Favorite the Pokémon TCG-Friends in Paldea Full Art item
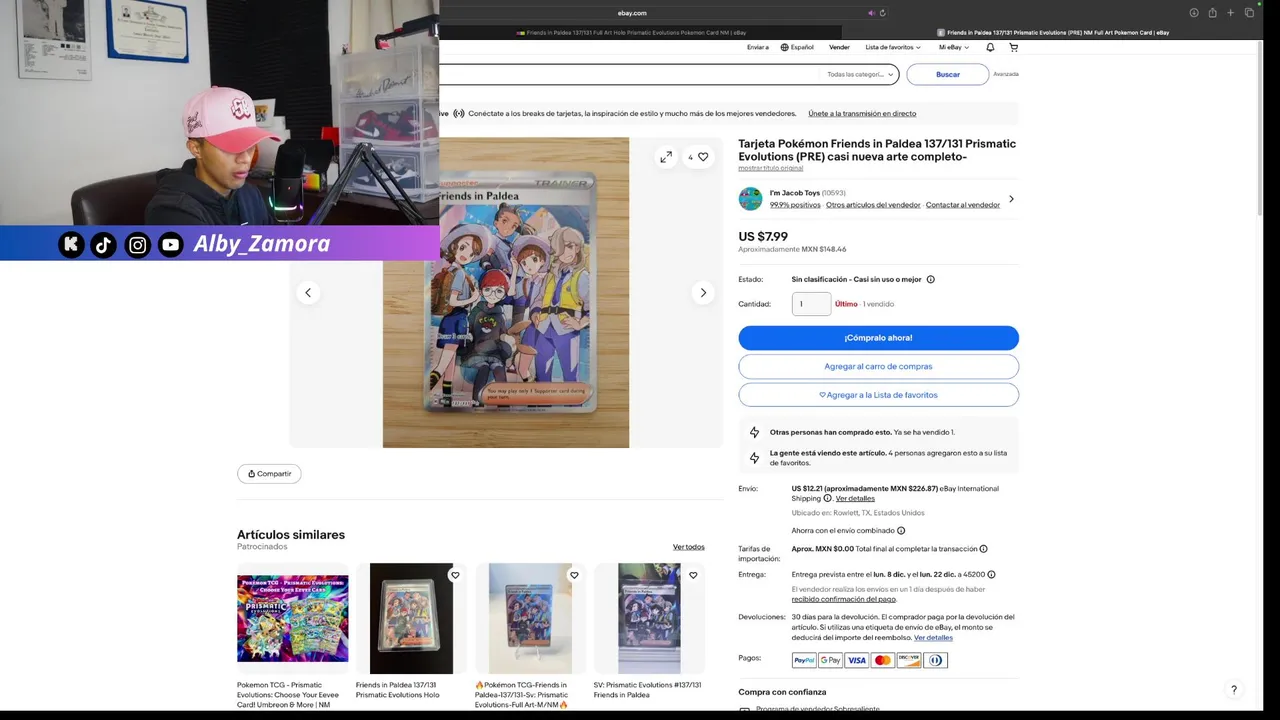The height and width of the screenshot is (720, 1280). click(574, 575)
